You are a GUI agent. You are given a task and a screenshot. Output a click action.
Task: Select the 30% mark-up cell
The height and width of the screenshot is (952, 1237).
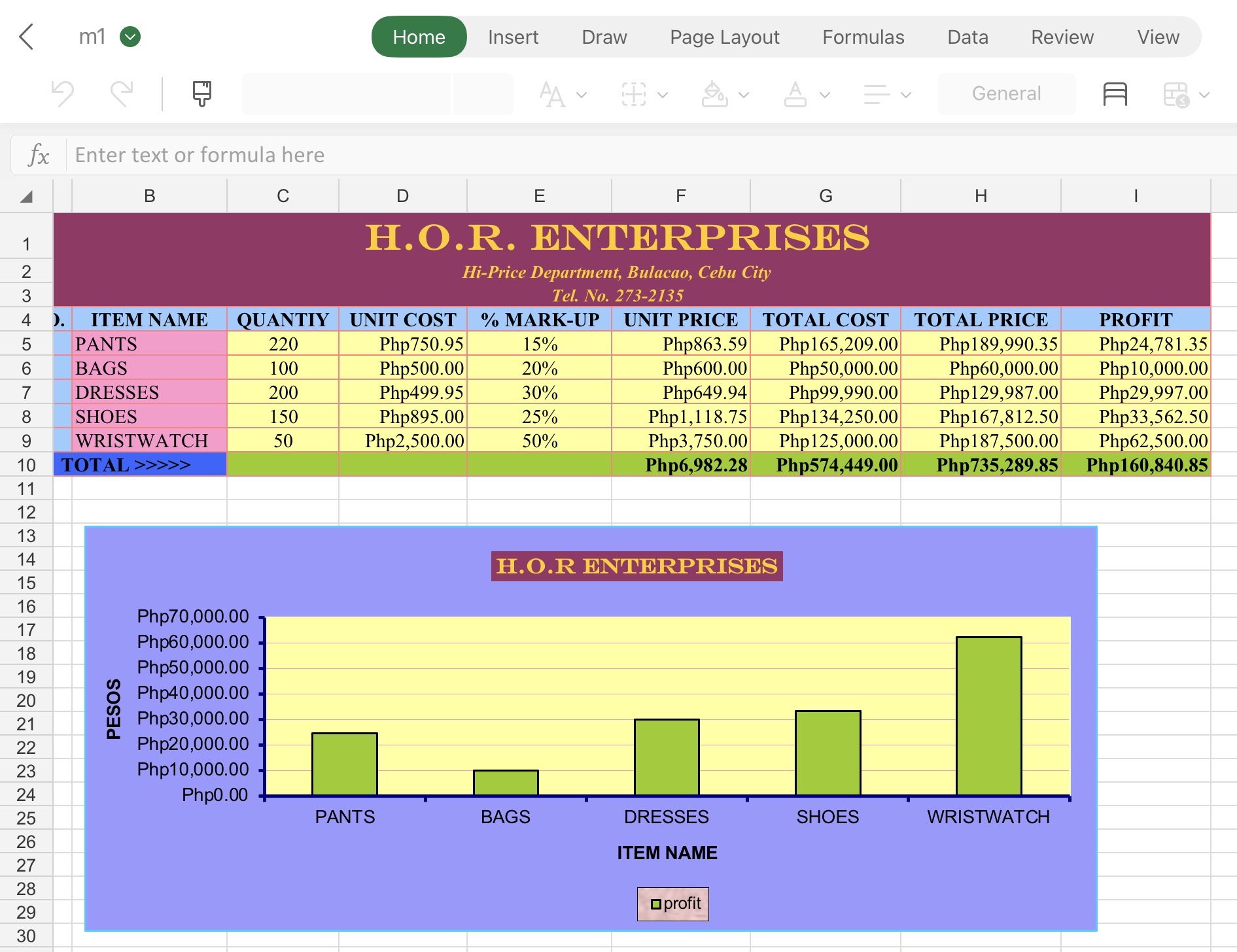(539, 392)
